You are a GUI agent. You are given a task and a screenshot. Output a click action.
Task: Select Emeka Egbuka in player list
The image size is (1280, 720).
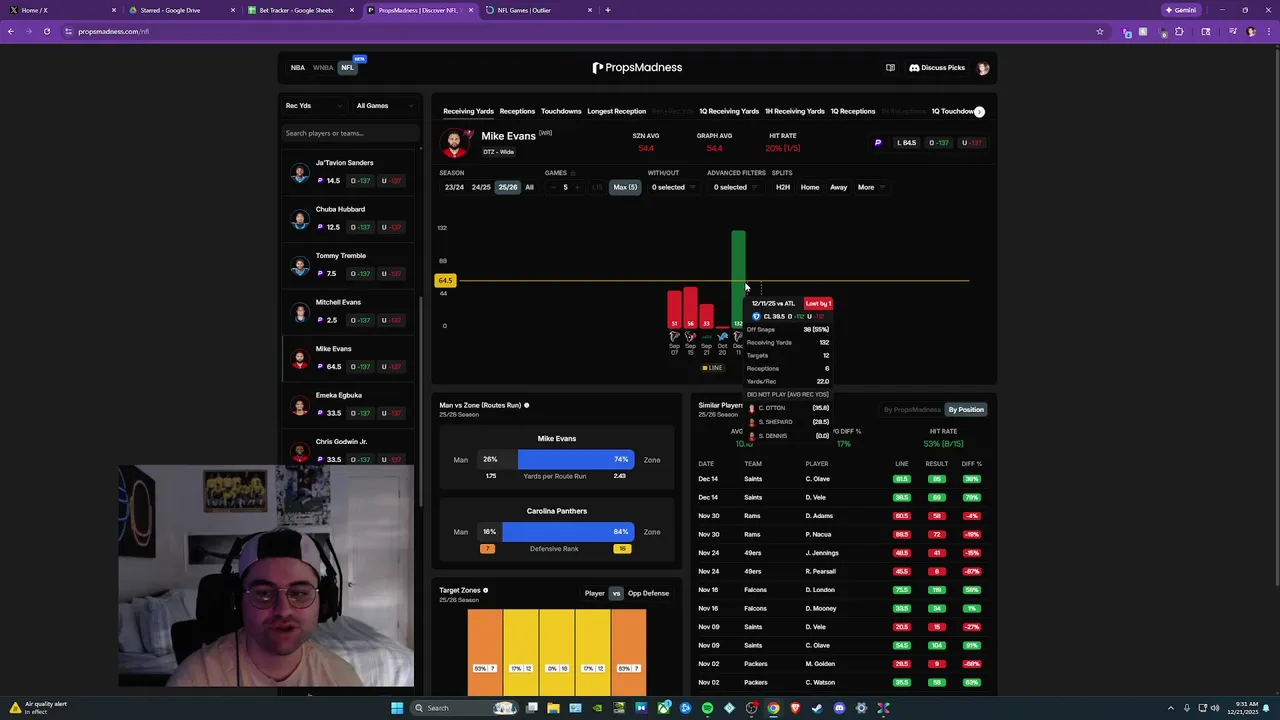349,404
